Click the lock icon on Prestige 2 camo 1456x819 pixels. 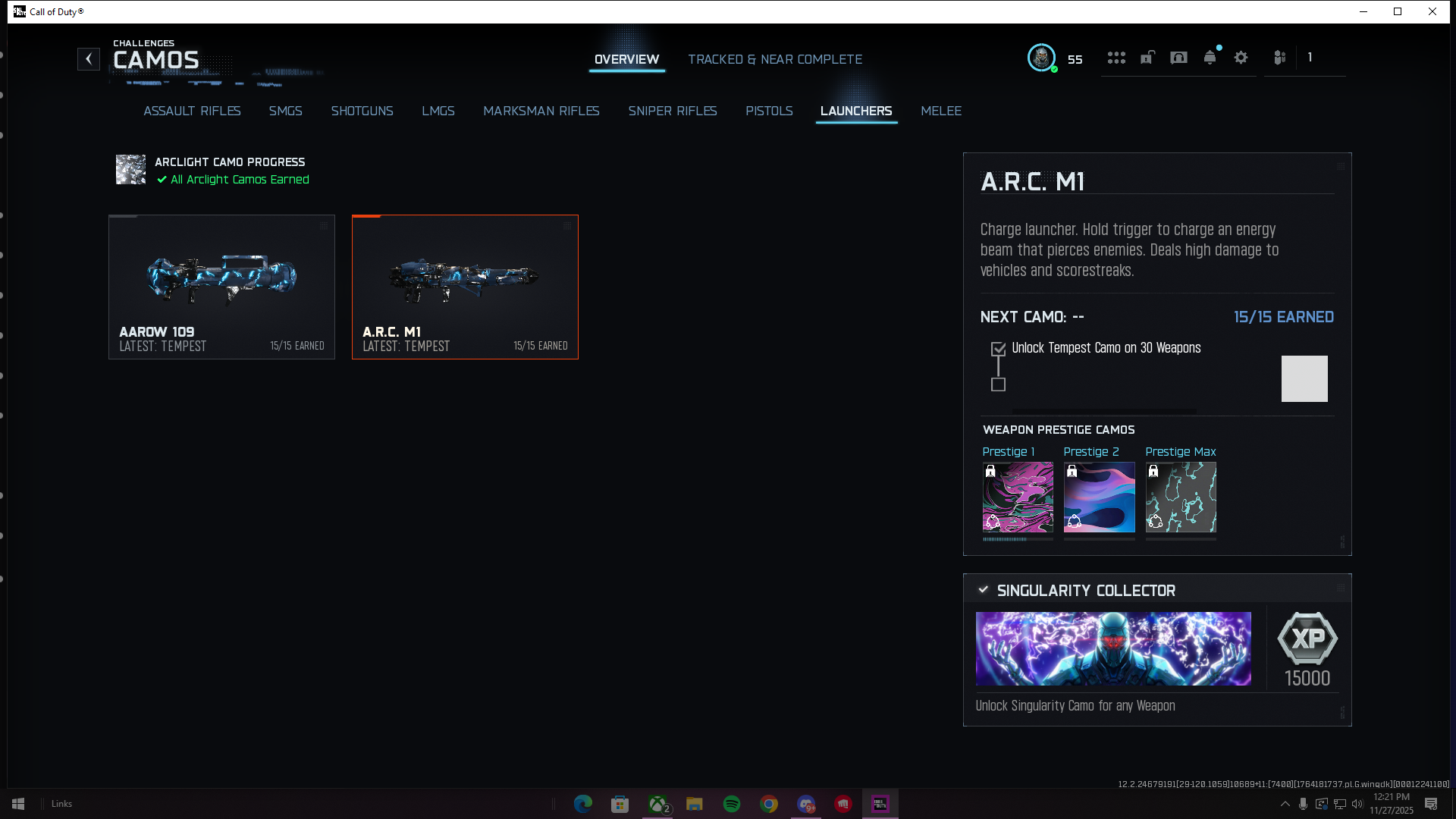pyautogui.click(x=1072, y=471)
